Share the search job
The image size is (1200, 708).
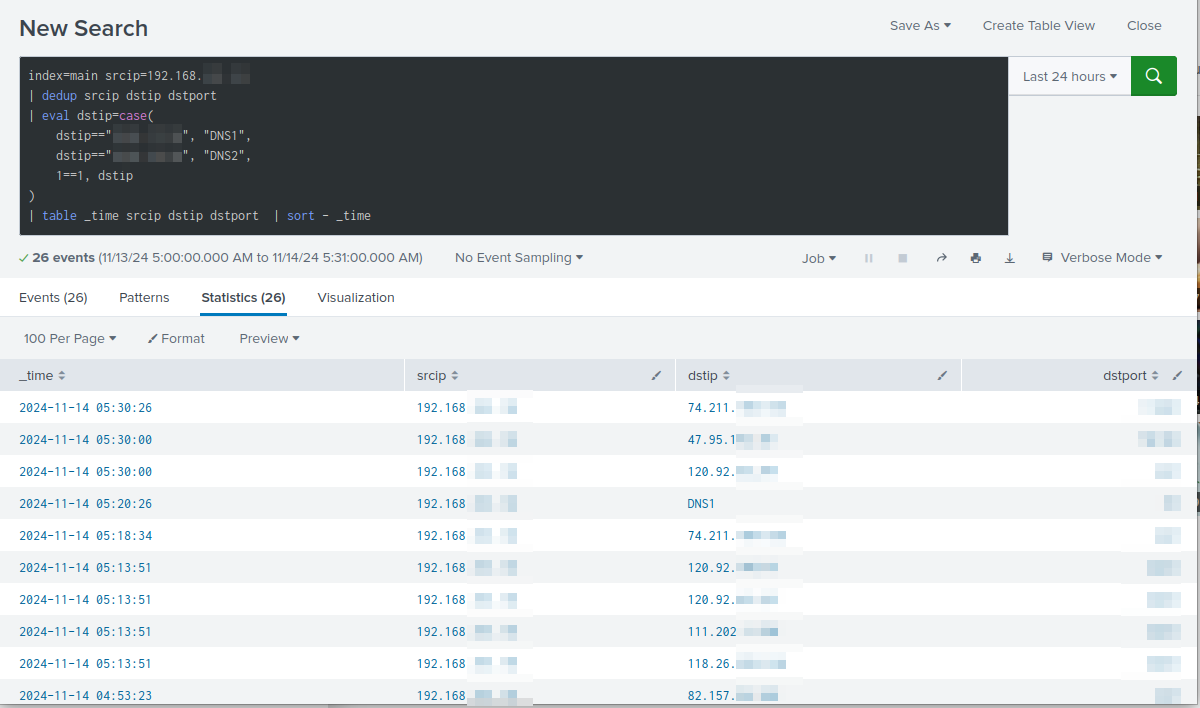pyautogui.click(x=941, y=258)
